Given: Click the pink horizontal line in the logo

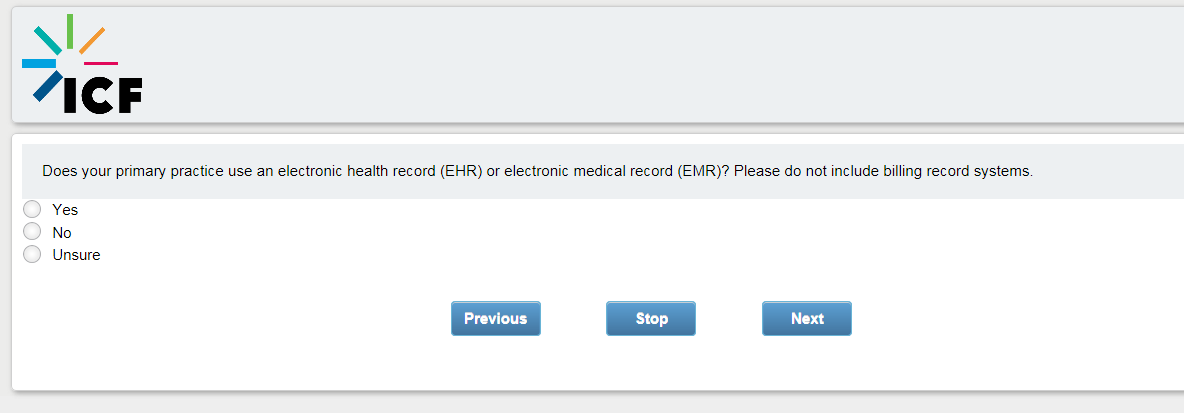Looking at the screenshot, I should pyautogui.click(x=100, y=64).
